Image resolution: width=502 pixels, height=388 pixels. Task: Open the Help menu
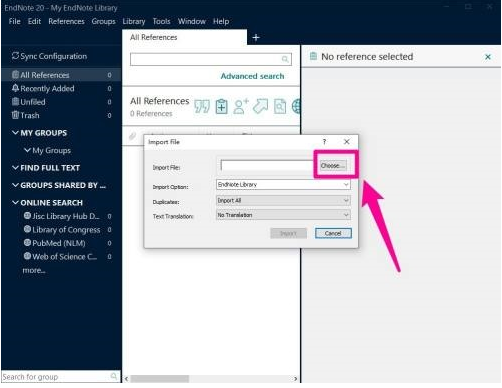pos(221,21)
